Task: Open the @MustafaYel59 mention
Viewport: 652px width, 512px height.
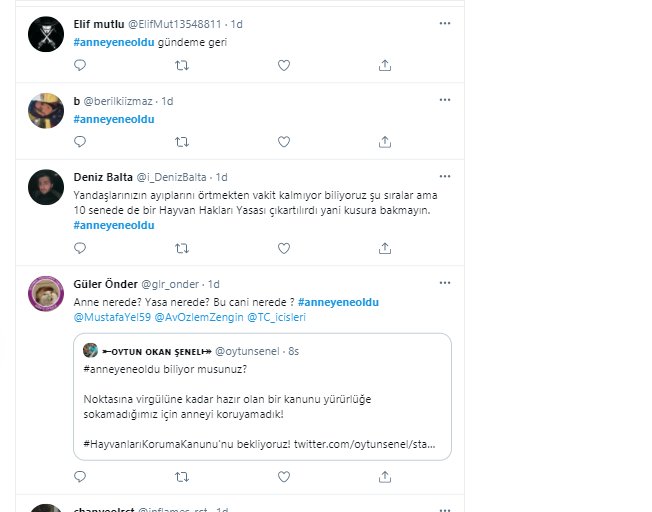Action: 112,317
